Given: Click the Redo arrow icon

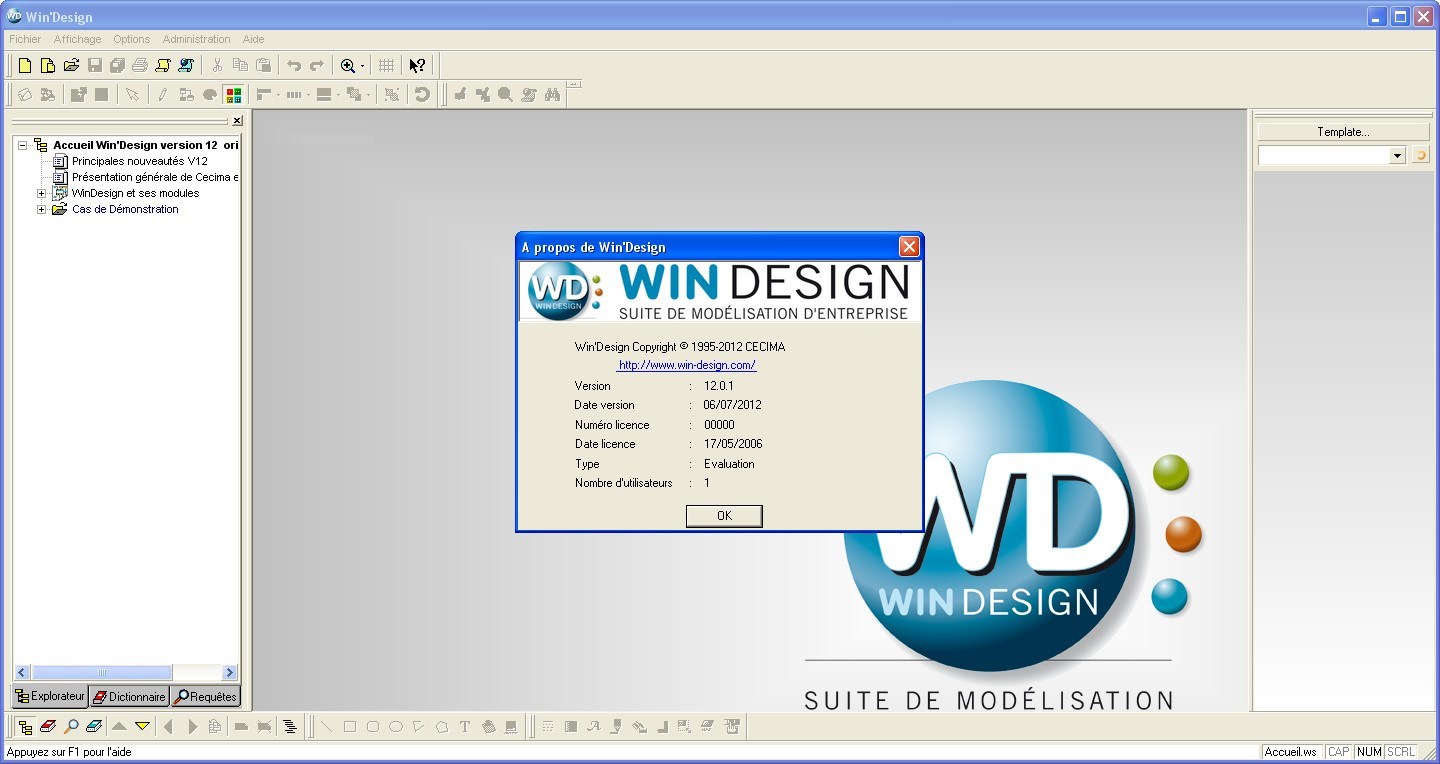Looking at the screenshot, I should pyautogui.click(x=317, y=66).
